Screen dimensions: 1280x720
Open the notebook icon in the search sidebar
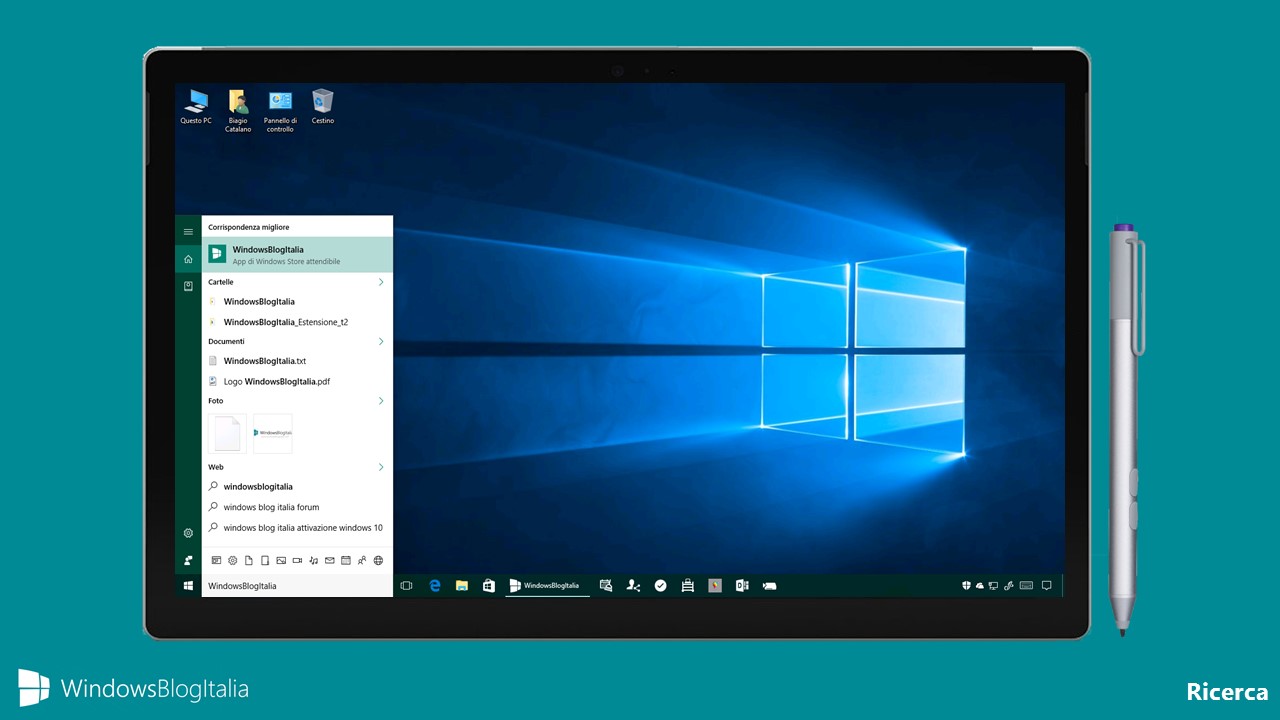click(x=188, y=286)
